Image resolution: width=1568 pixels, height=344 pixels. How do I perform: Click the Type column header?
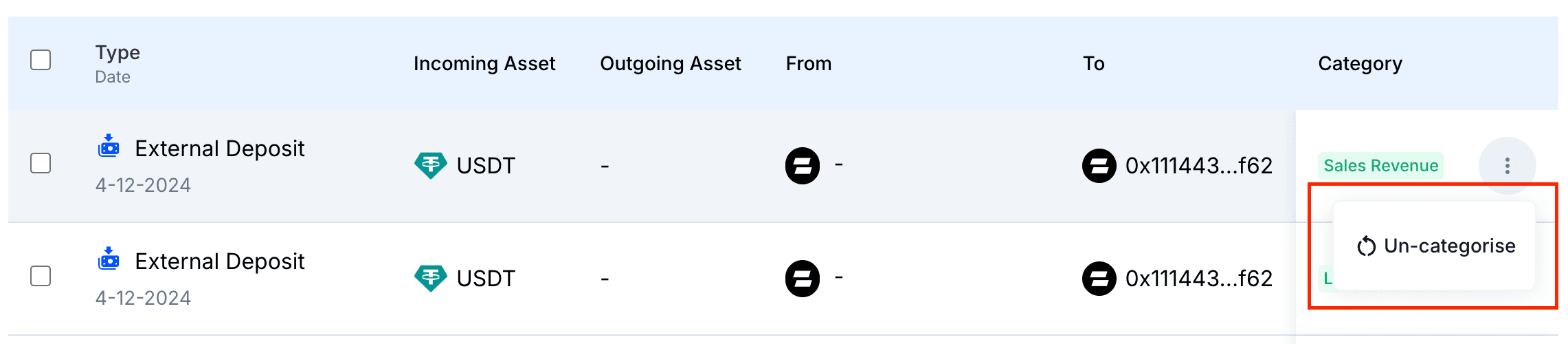click(117, 53)
